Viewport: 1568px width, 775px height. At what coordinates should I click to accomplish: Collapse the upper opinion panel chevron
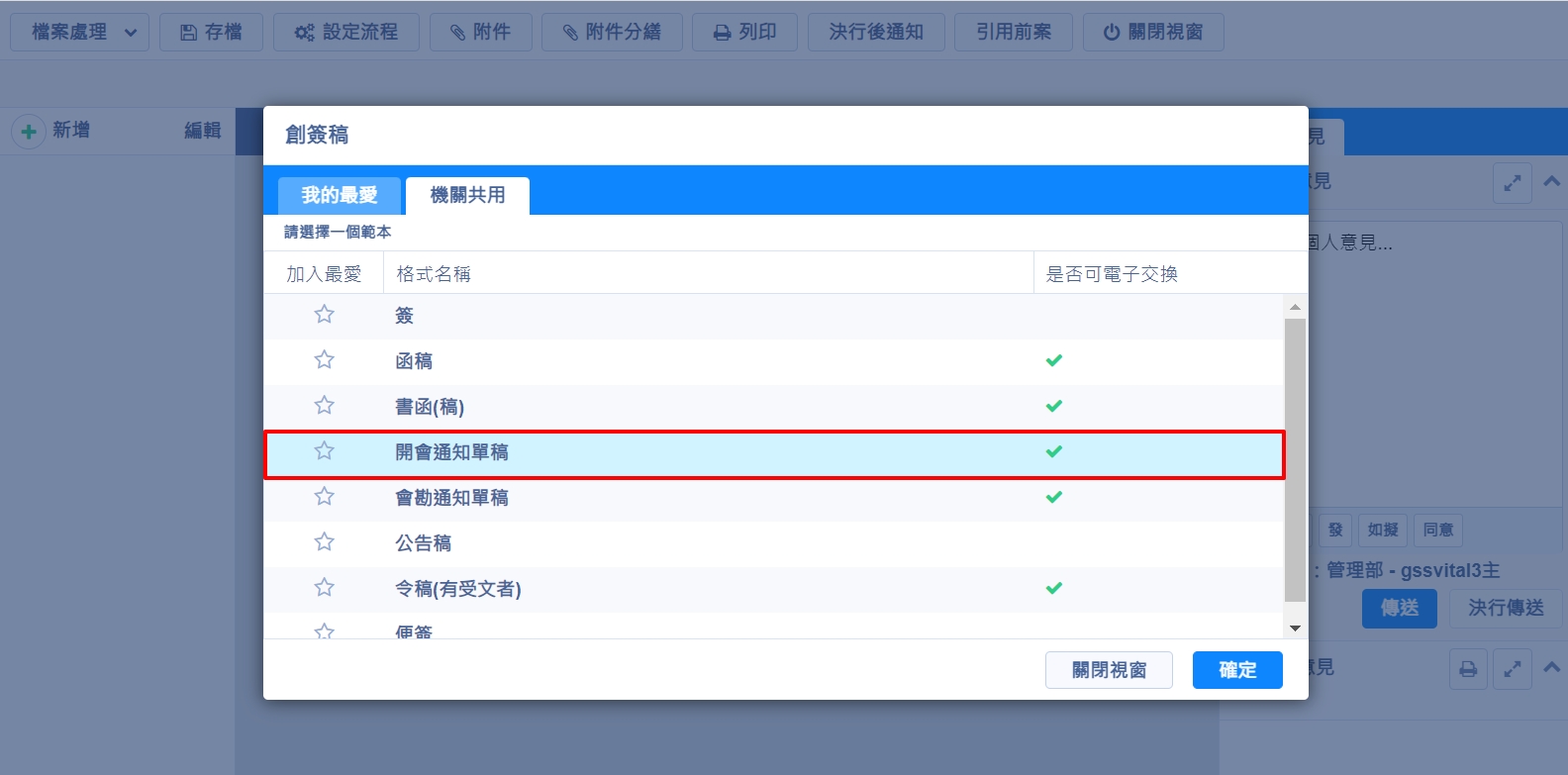point(1551,182)
